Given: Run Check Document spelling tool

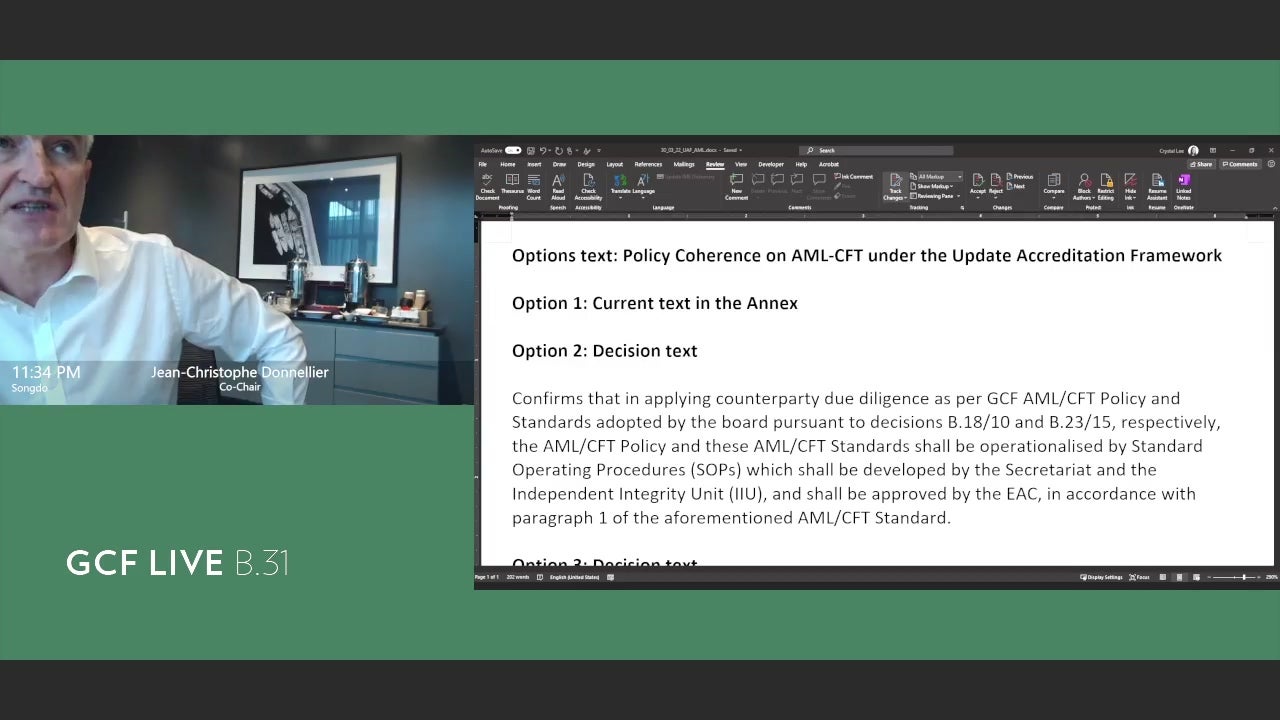Looking at the screenshot, I should [x=487, y=186].
